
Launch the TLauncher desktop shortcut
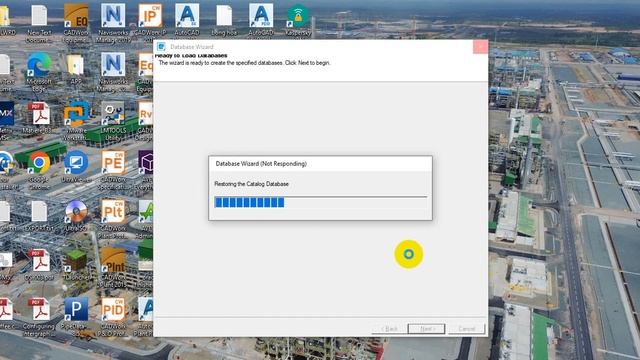point(76,261)
